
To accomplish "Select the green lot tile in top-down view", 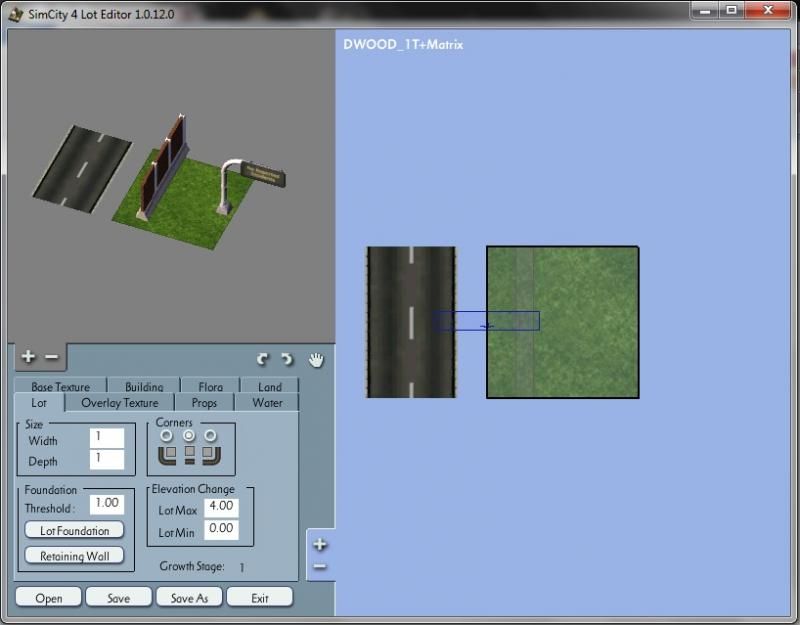I will 562,322.
